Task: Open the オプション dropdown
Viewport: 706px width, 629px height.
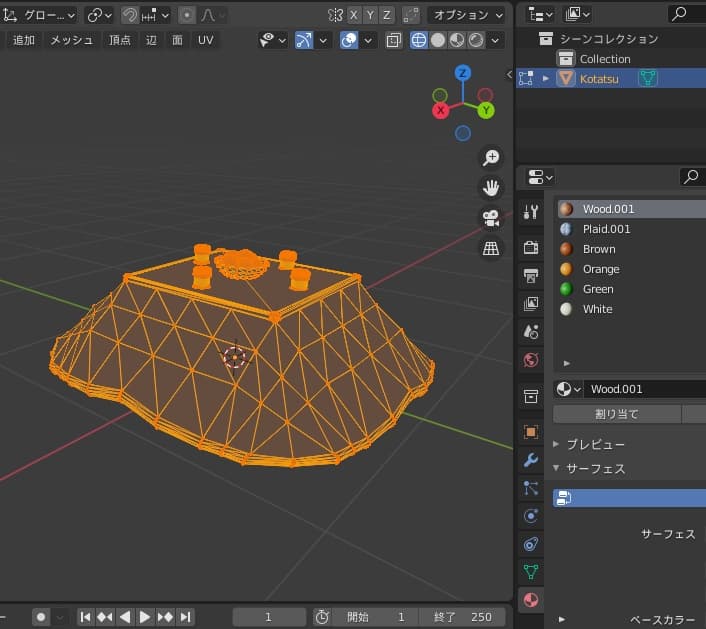Action: coord(466,15)
